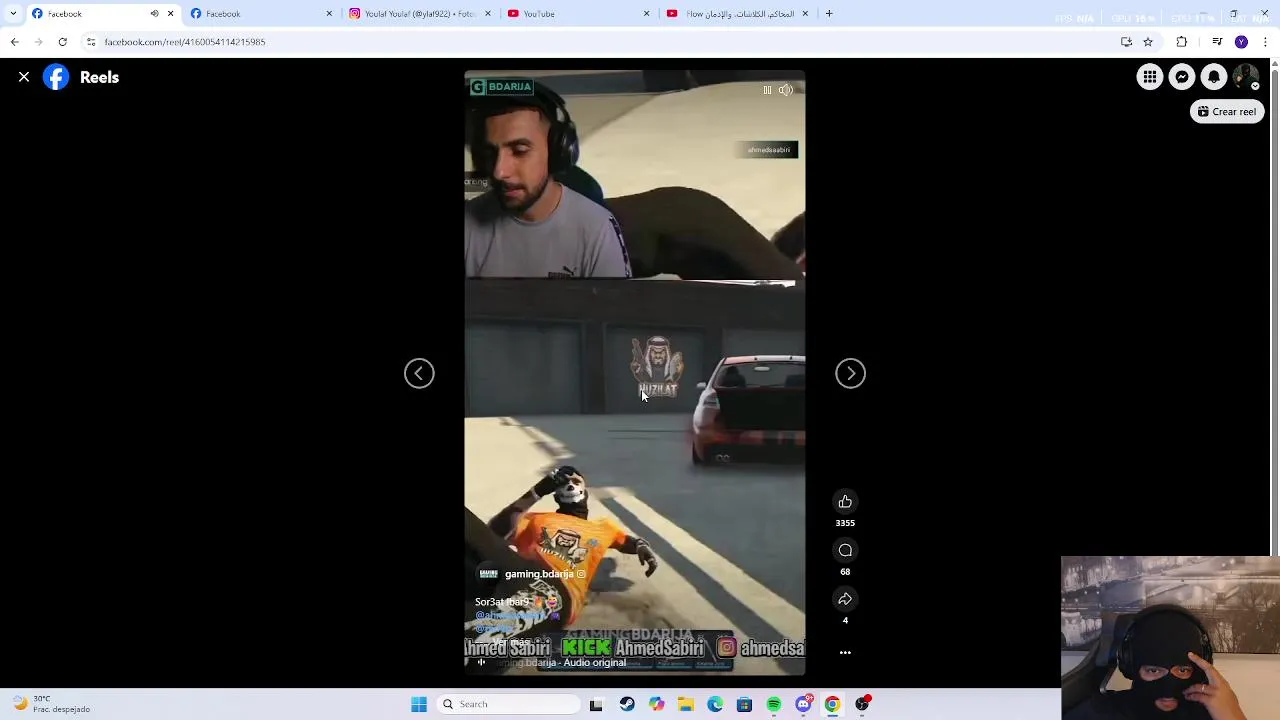The height and width of the screenshot is (720, 1280).
Task: Close the first Facebook tab
Action: click(170, 14)
